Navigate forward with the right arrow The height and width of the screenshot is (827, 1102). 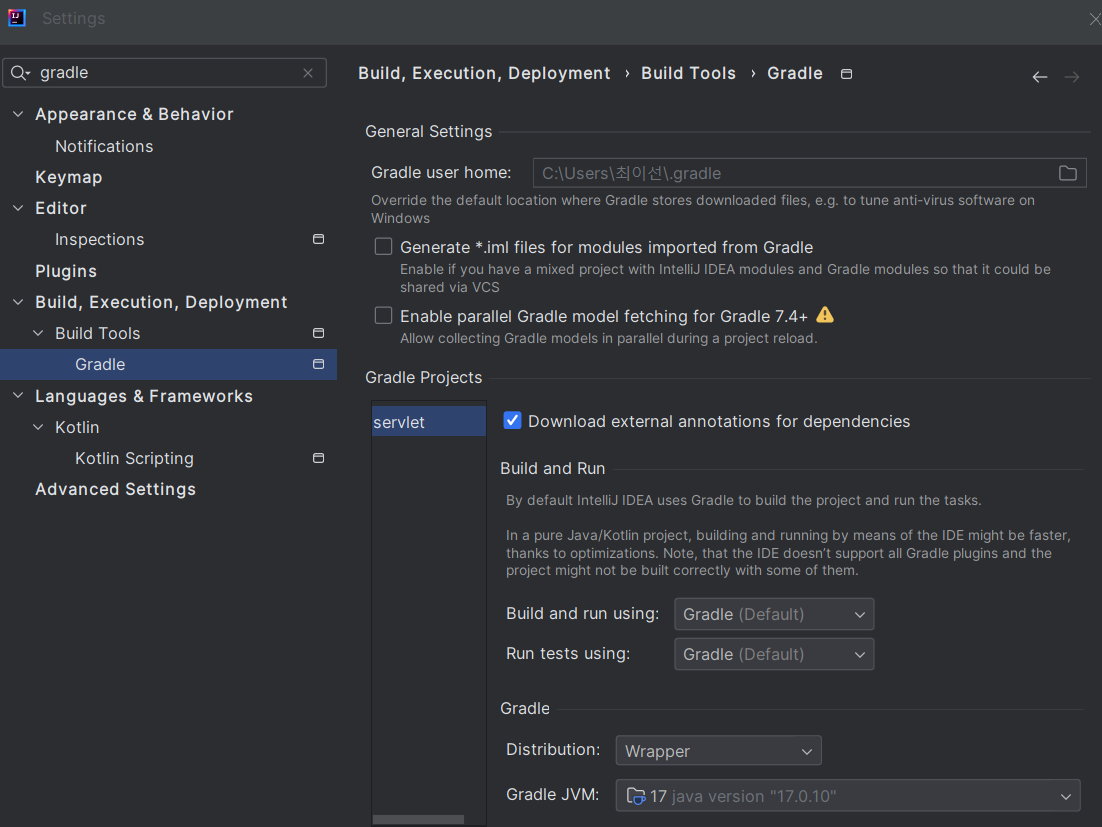click(x=1072, y=77)
